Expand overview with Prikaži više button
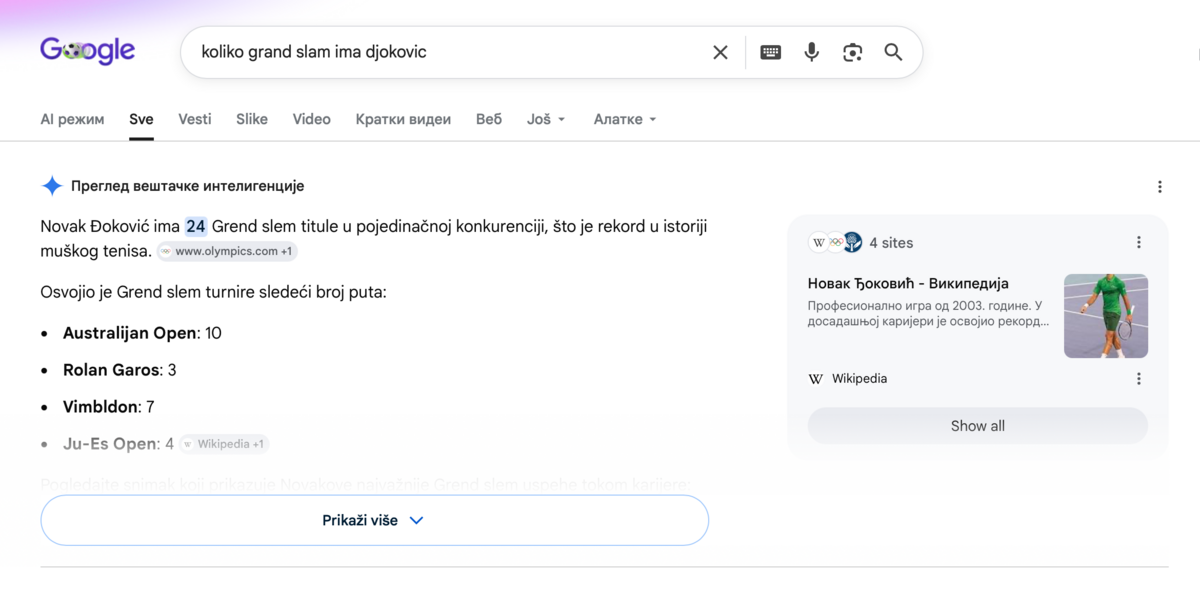Viewport: 1200px width, 590px height. pos(374,520)
